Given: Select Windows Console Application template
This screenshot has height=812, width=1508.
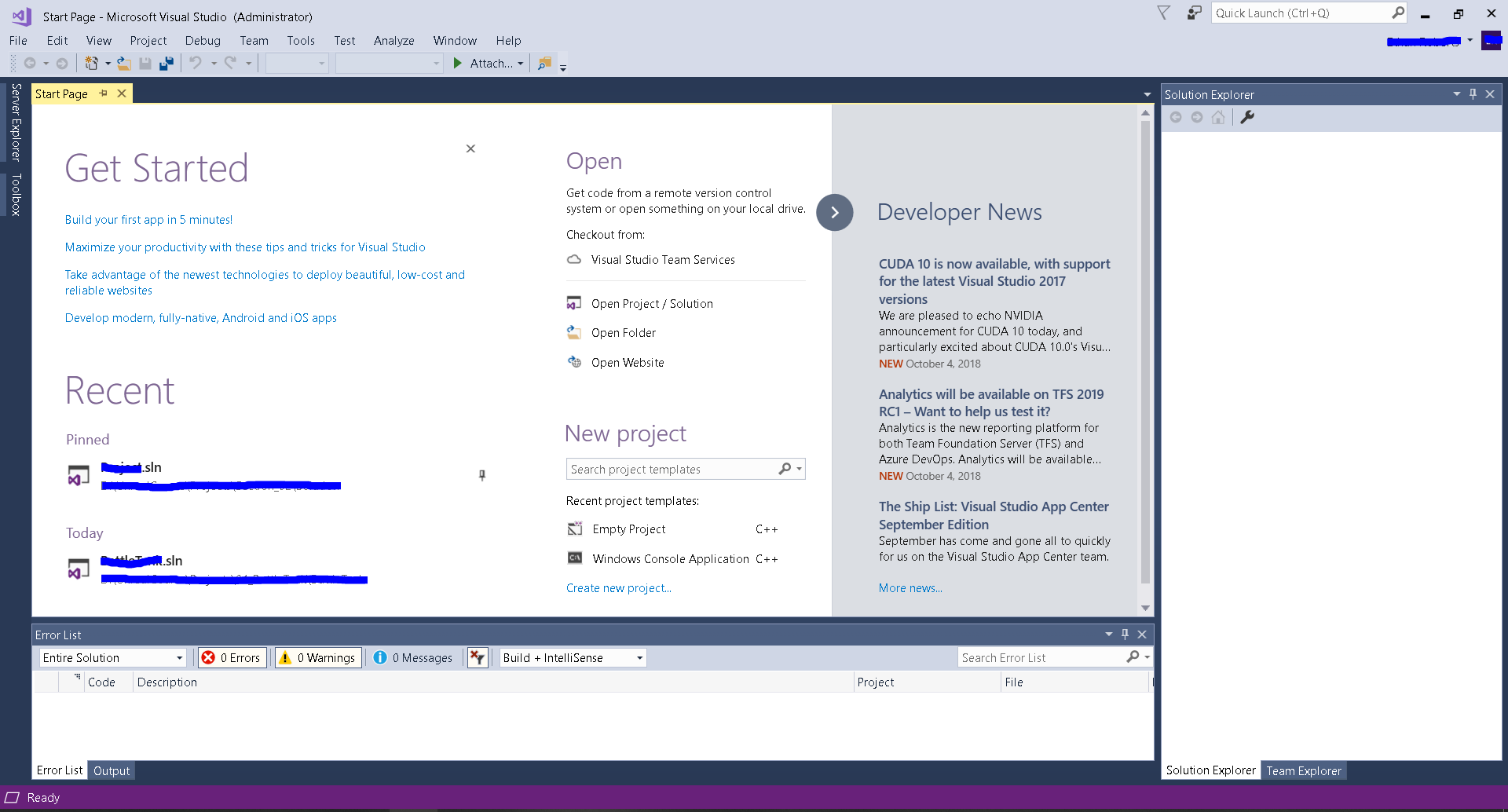Looking at the screenshot, I should point(672,559).
